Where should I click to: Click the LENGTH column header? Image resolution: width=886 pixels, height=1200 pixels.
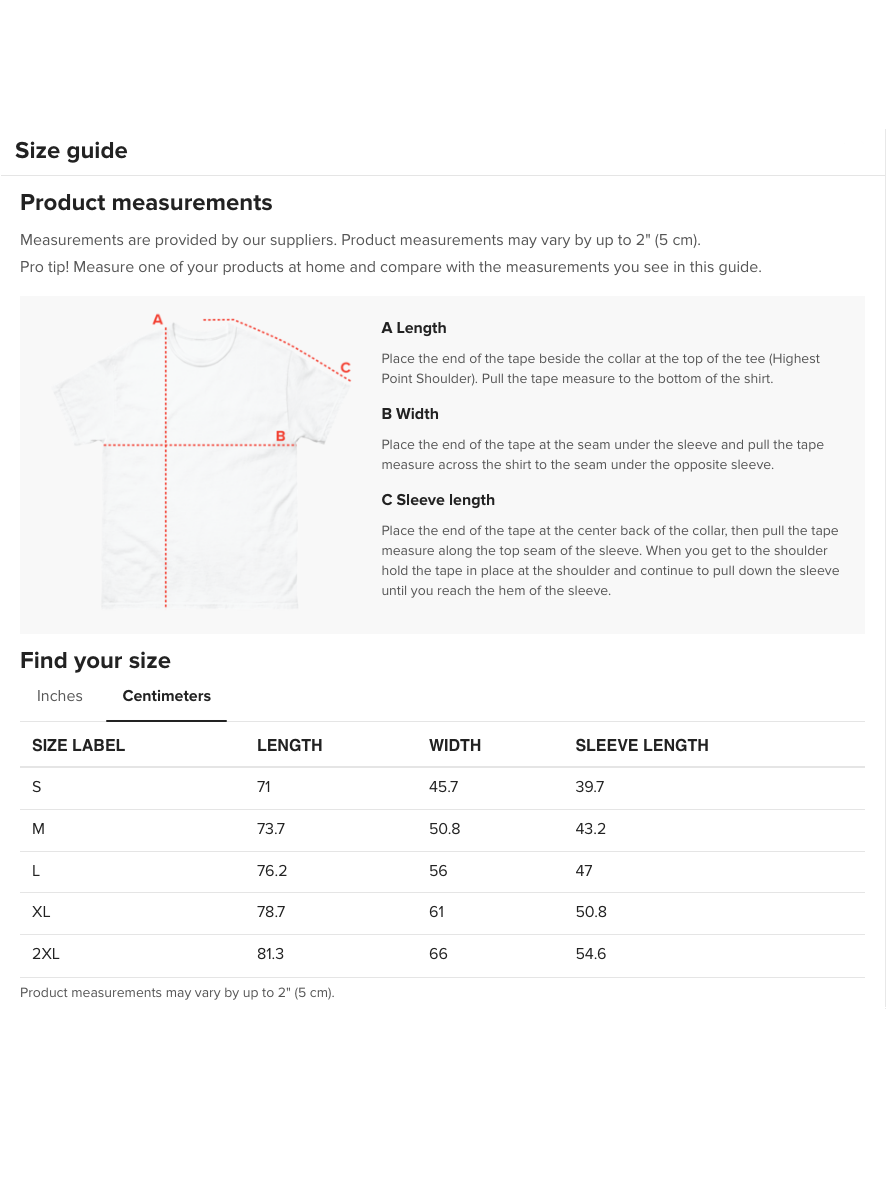pos(290,745)
